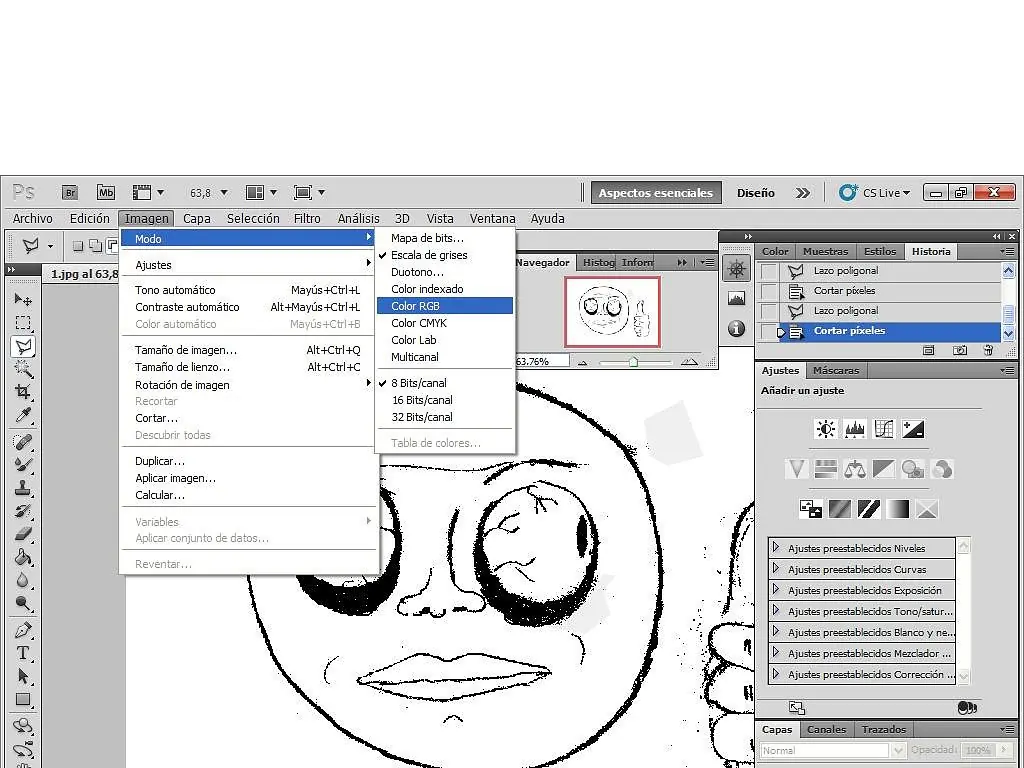Create new snapshot with camera icon
This screenshot has width=1024, height=768.
click(959, 351)
